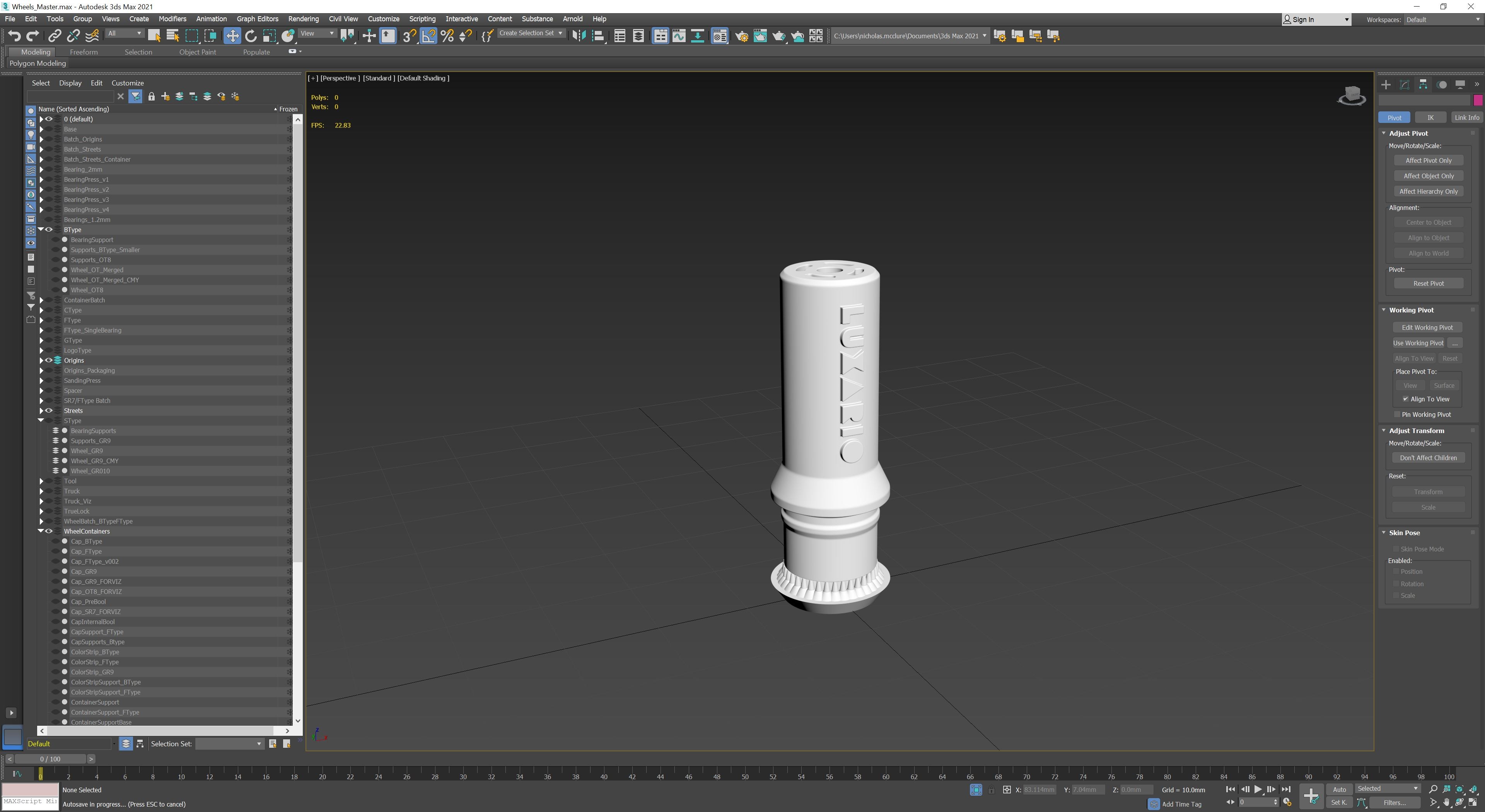Open Schematic View from the main toolbar
The width and height of the screenshot is (1485, 812).
tap(698, 36)
